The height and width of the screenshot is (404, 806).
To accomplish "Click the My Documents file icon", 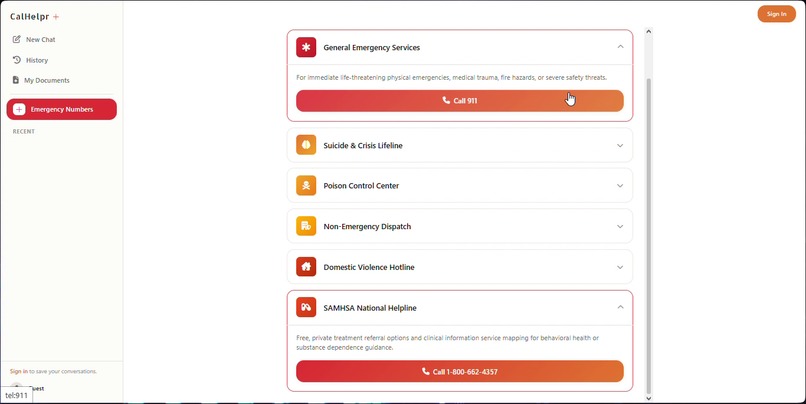I will tap(16, 80).
